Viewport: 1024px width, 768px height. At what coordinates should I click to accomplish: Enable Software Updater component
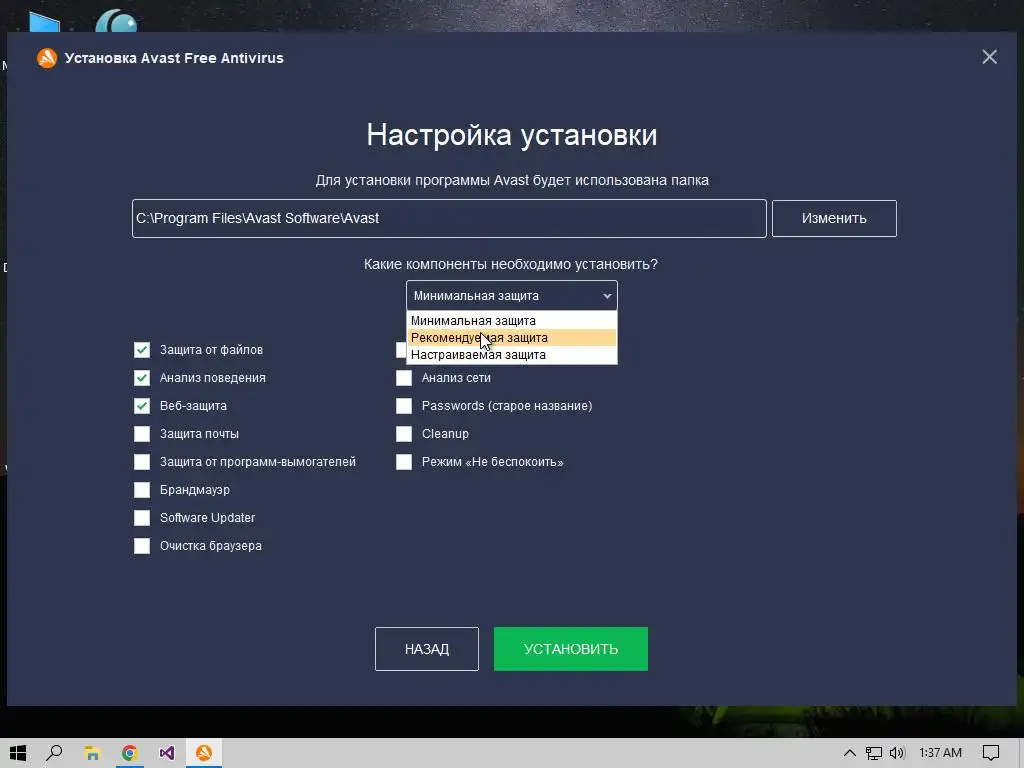coord(142,518)
